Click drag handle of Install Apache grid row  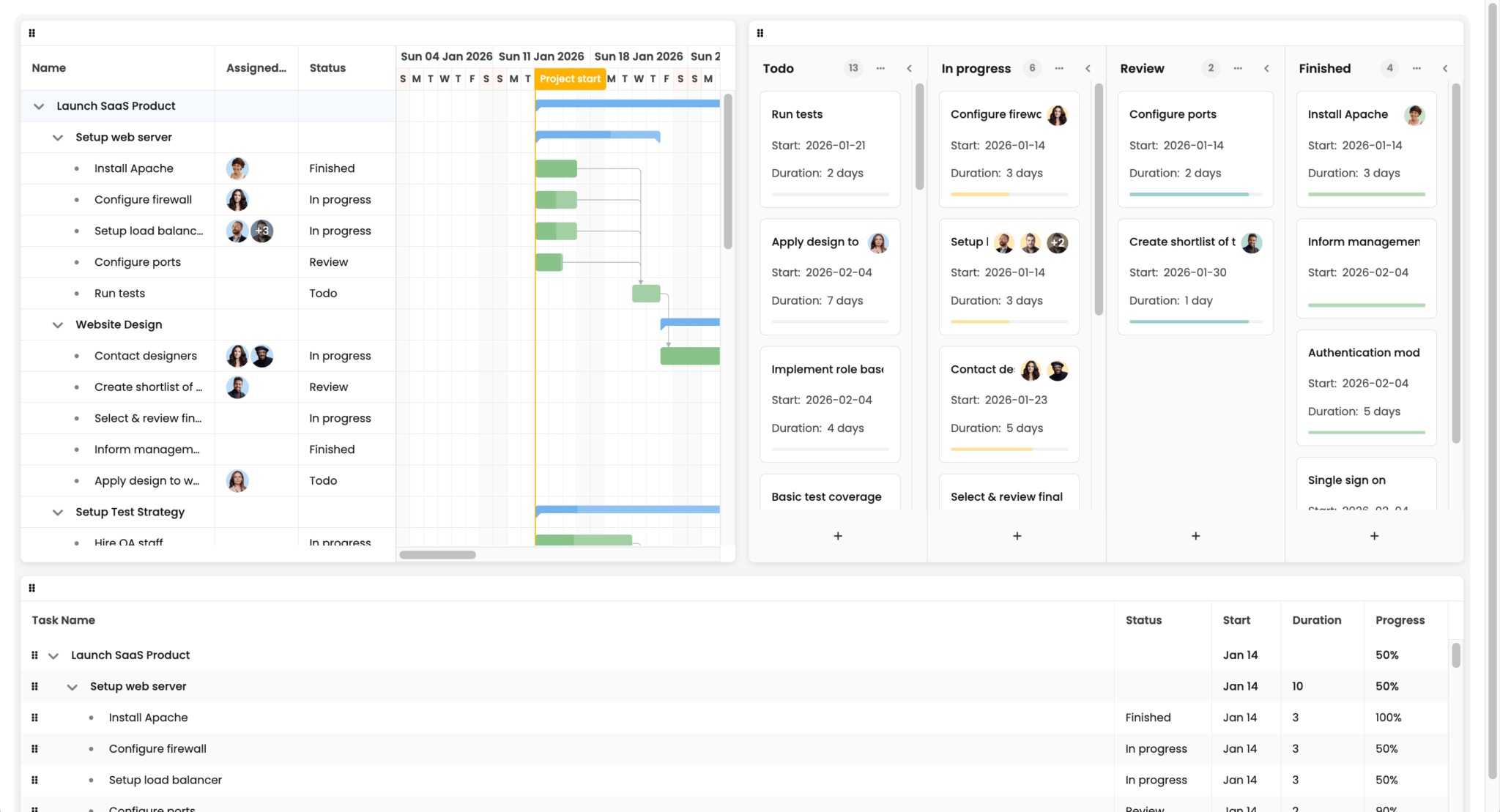tap(34, 718)
